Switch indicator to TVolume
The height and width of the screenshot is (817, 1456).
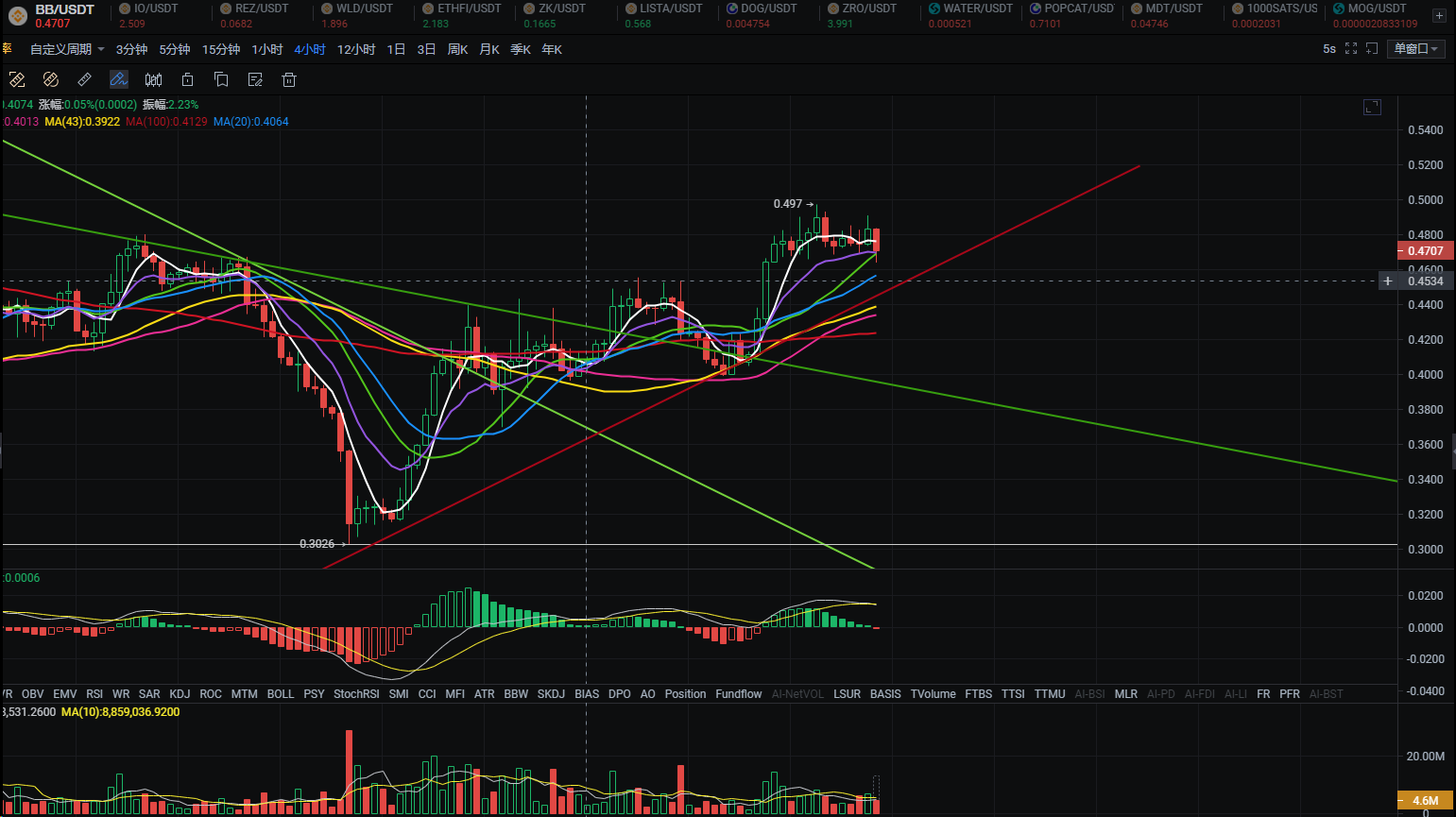933,694
